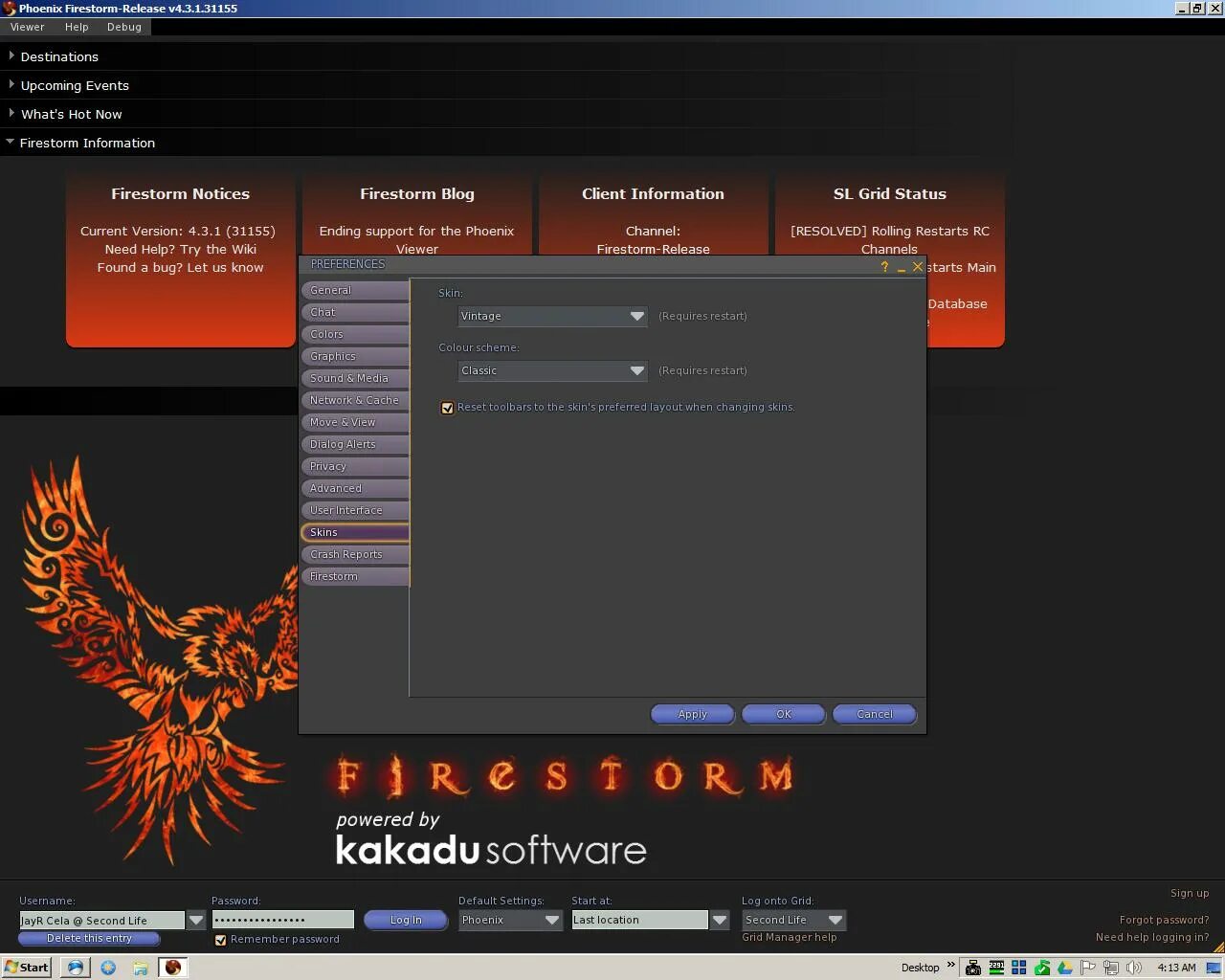Screen dimensions: 1225x980
Task: Click the Firestorm title bar icon
Action: tap(9, 9)
